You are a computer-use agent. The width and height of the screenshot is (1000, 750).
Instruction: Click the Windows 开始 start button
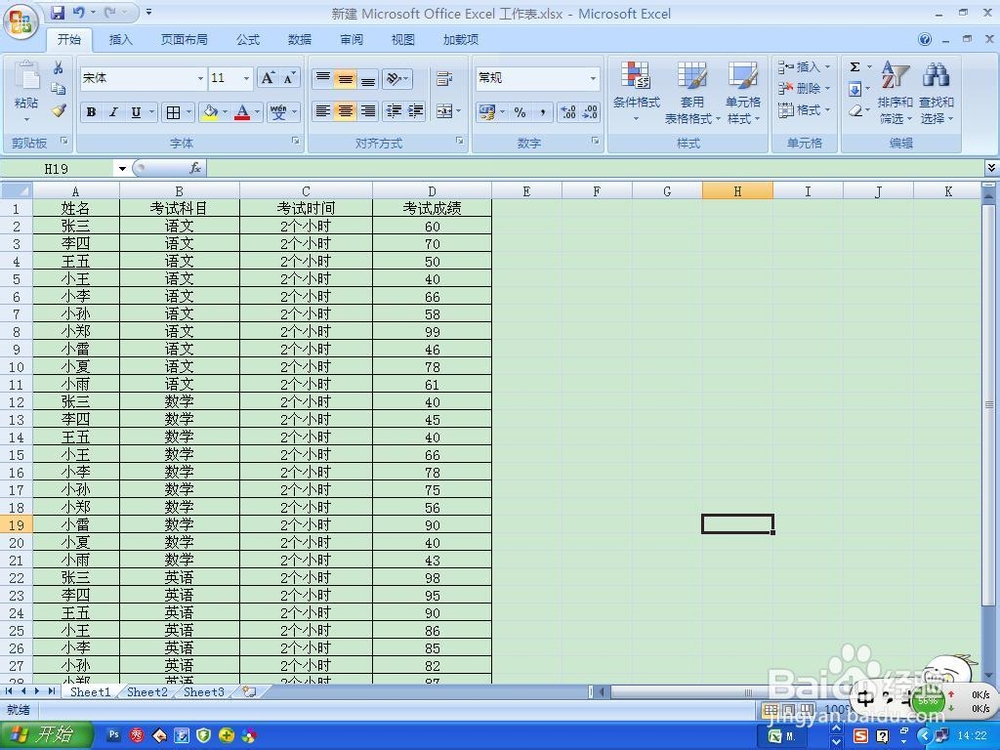(x=46, y=735)
